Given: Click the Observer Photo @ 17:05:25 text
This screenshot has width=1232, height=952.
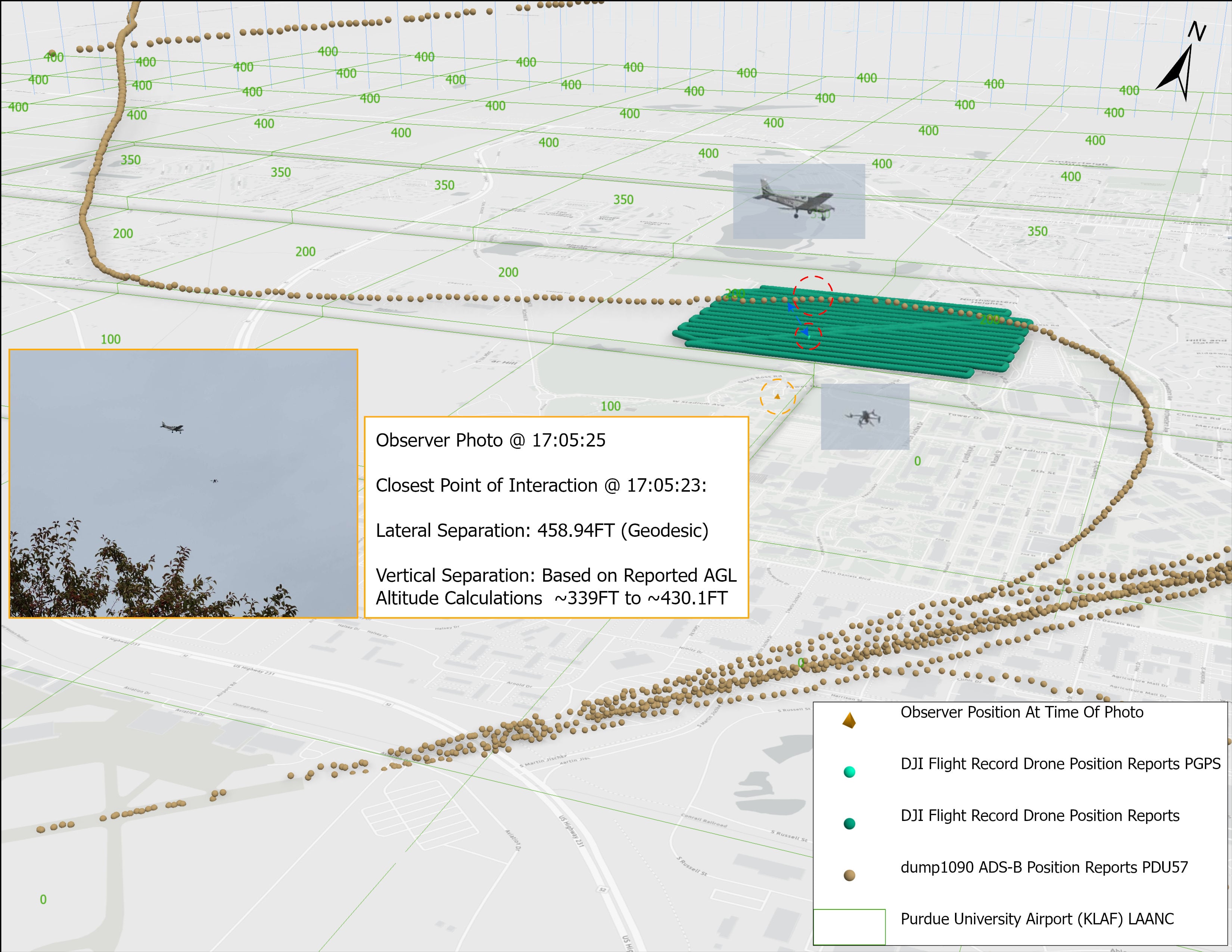Looking at the screenshot, I should 490,441.
